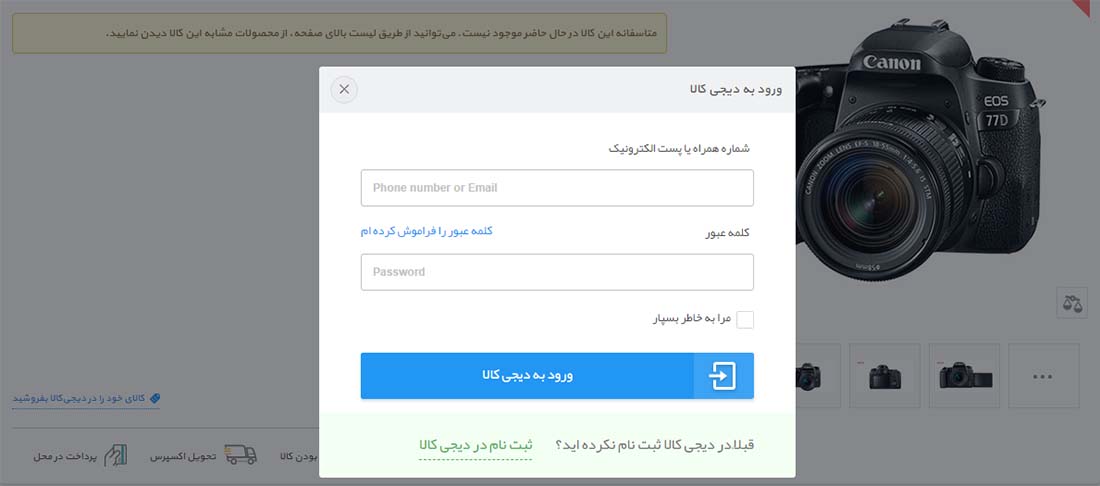The width and height of the screenshot is (1100, 486).
Task: Click the login arrow icon on blue button
Action: 723,376
